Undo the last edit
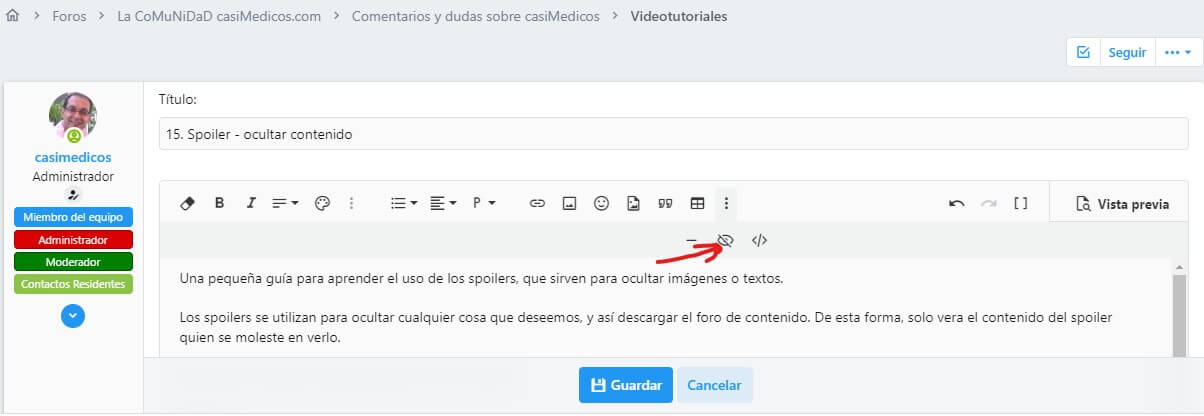Viewport: 1204px width, 416px height. pos(956,203)
